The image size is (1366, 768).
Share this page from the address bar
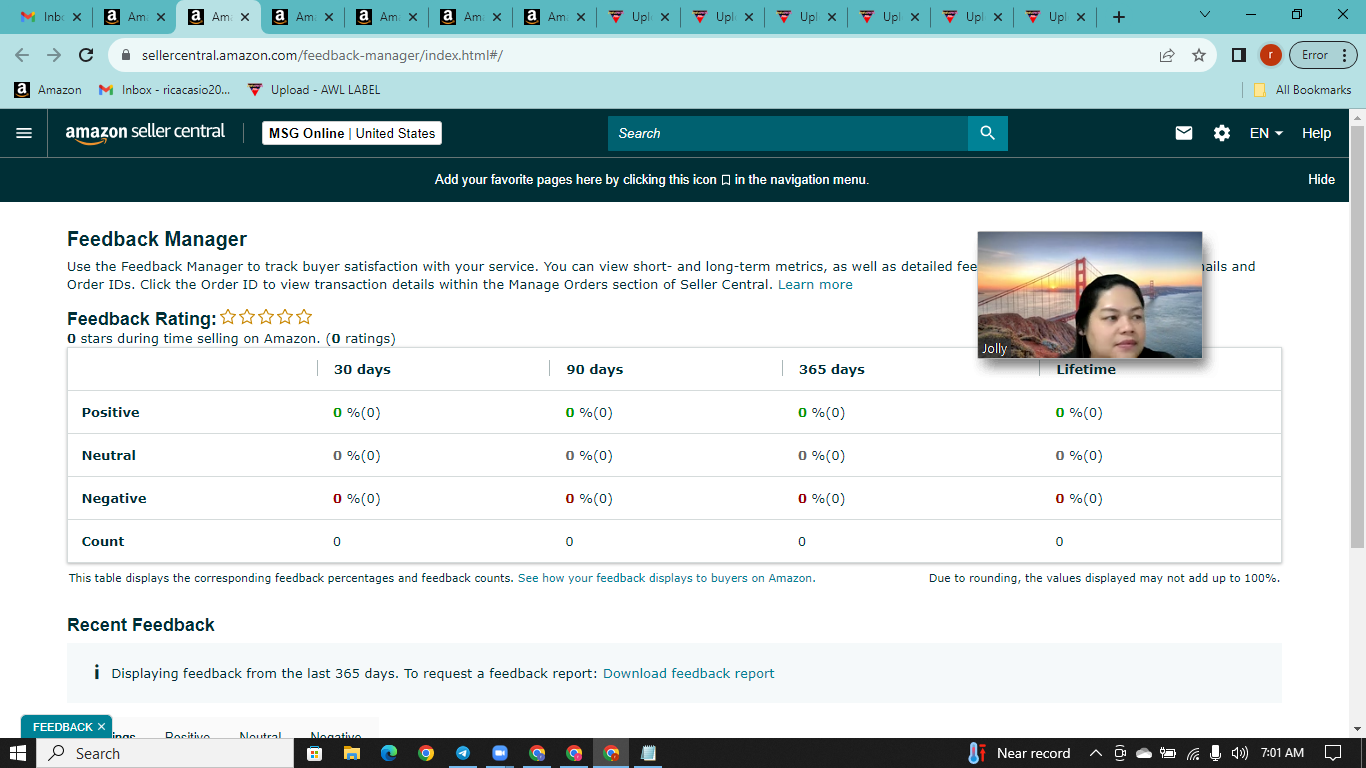[1167, 55]
